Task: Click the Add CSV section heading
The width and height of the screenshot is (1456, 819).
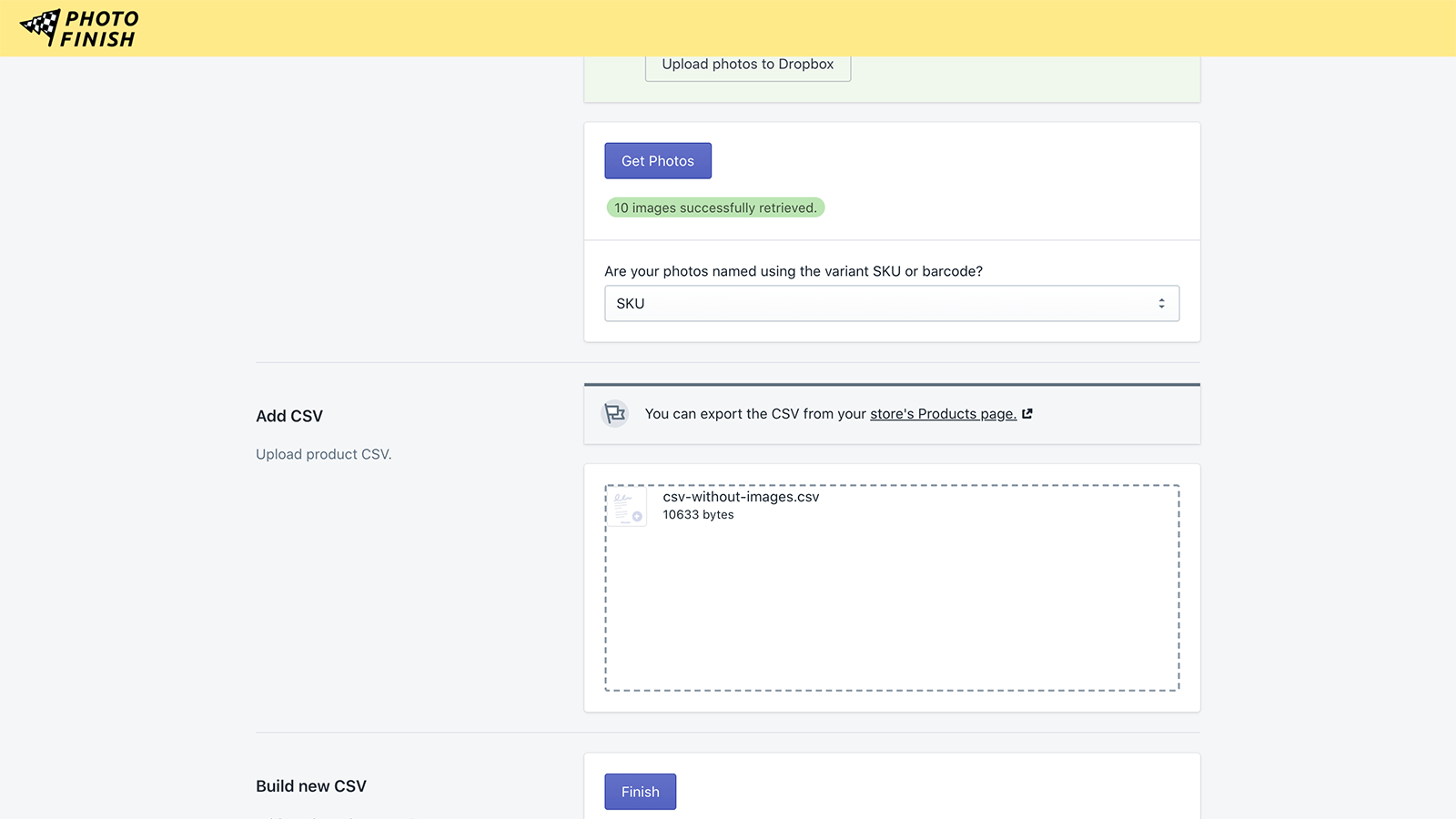Action: point(289,416)
